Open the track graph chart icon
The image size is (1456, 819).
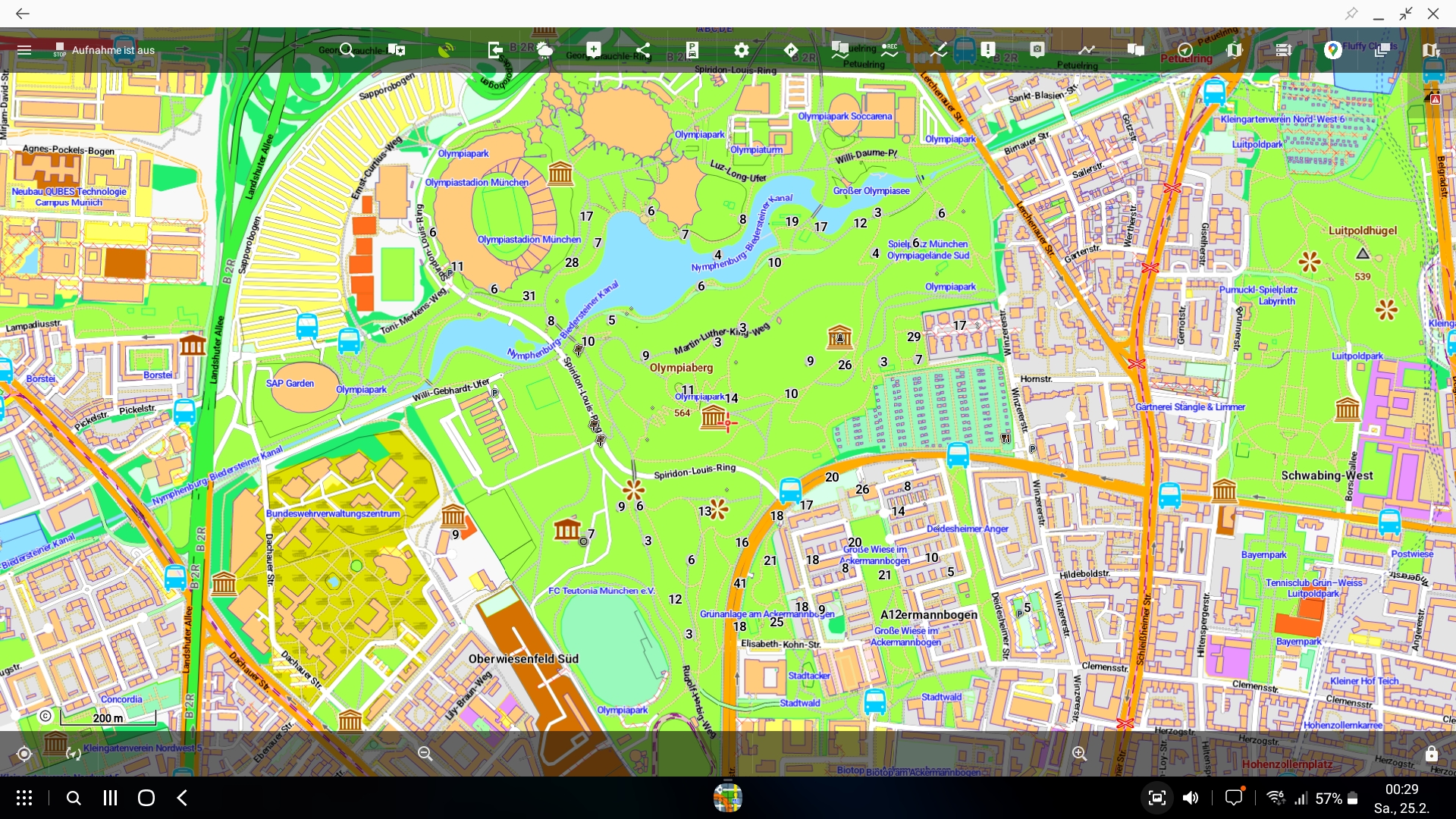click(1087, 50)
